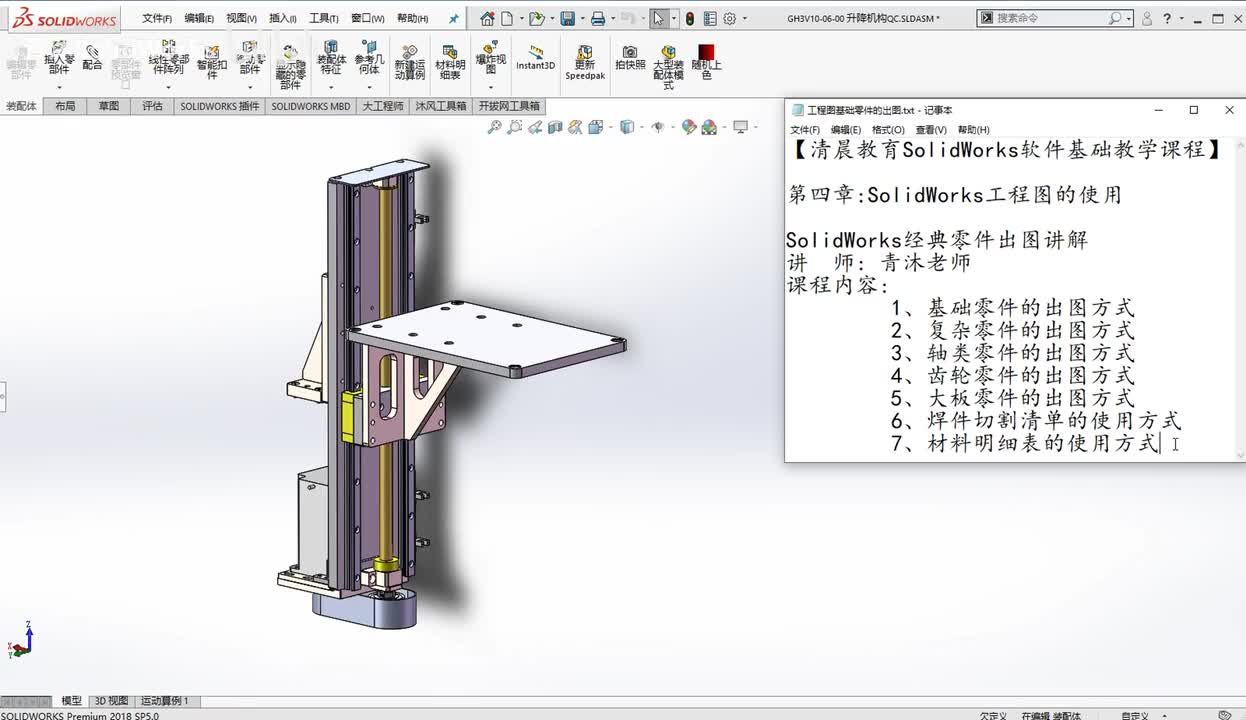1246x720 pixels.
Task: Expand the Options gear dropdown arrow
Action: coord(744,18)
